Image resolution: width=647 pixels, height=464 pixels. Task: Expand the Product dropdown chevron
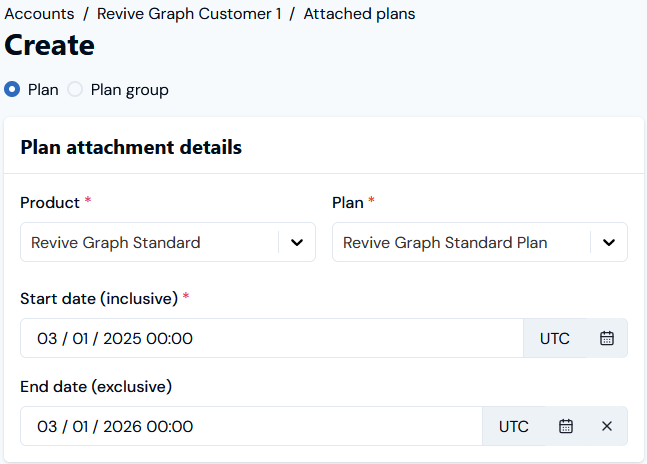[x=297, y=243]
